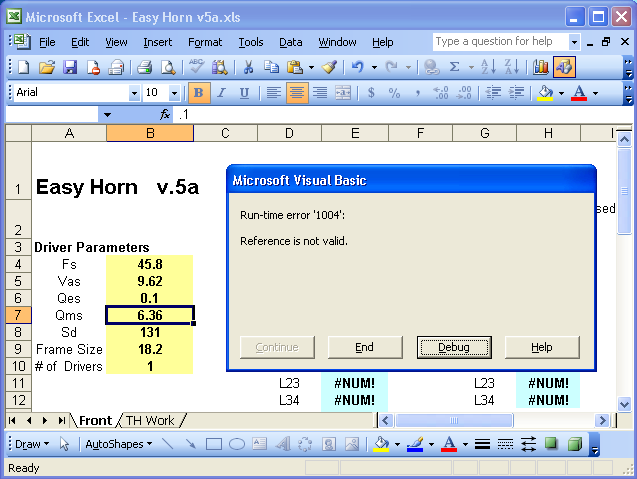Expand the Paste options arrow
The width and height of the screenshot is (637, 479).
311,67
